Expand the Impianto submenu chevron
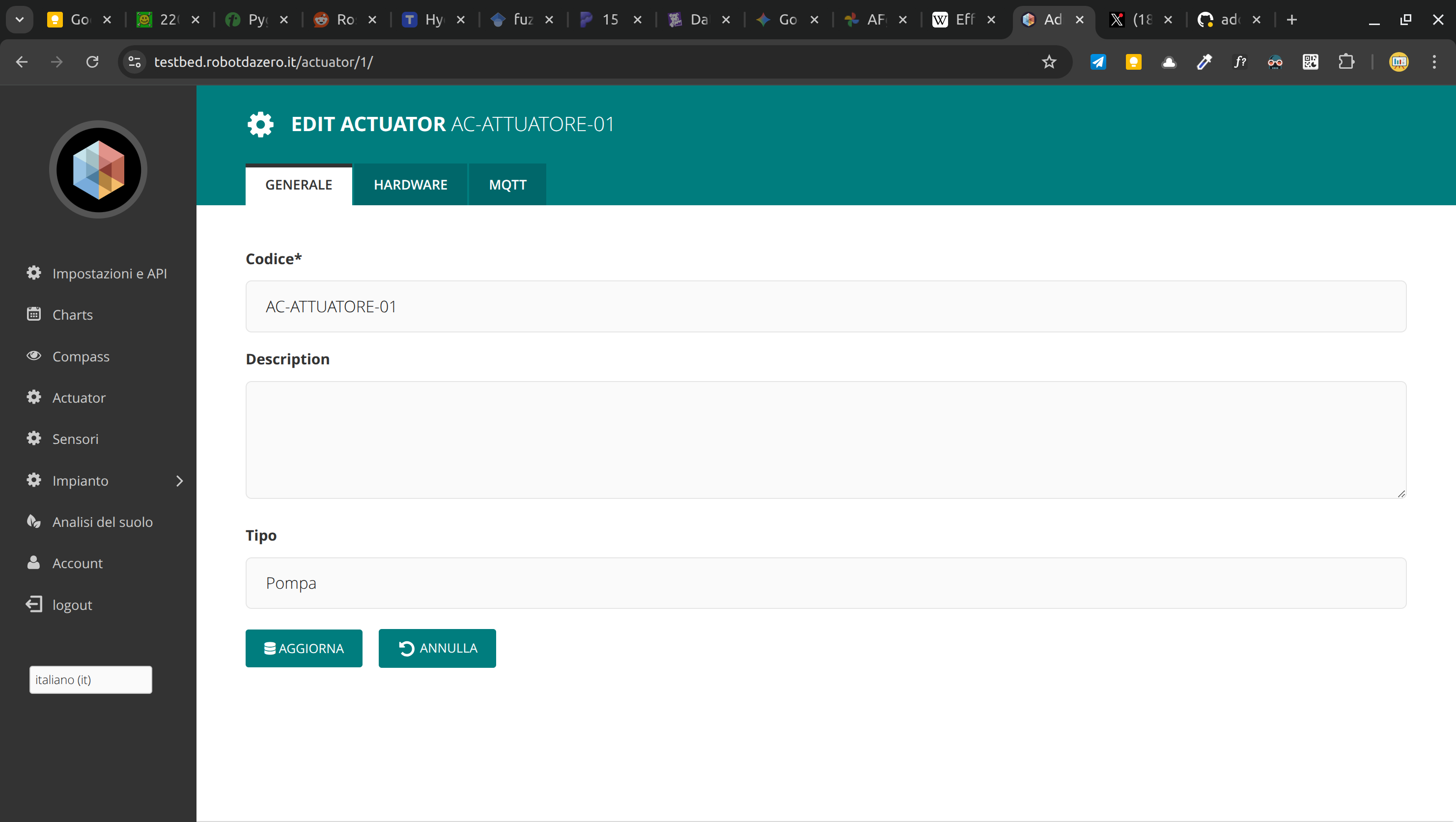Screen dimensions: 1456x822 coord(180,481)
